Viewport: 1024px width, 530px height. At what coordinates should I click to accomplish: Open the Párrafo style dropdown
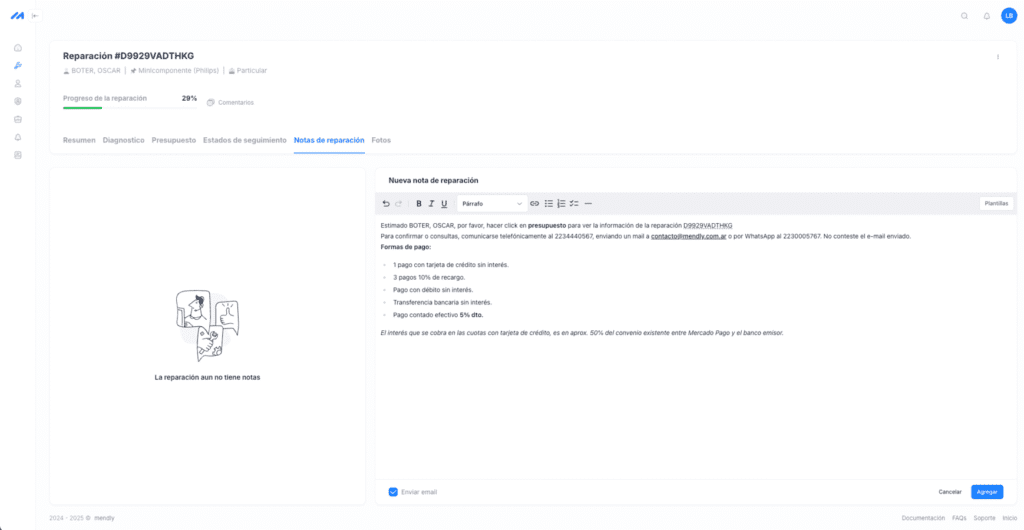click(x=492, y=203)
